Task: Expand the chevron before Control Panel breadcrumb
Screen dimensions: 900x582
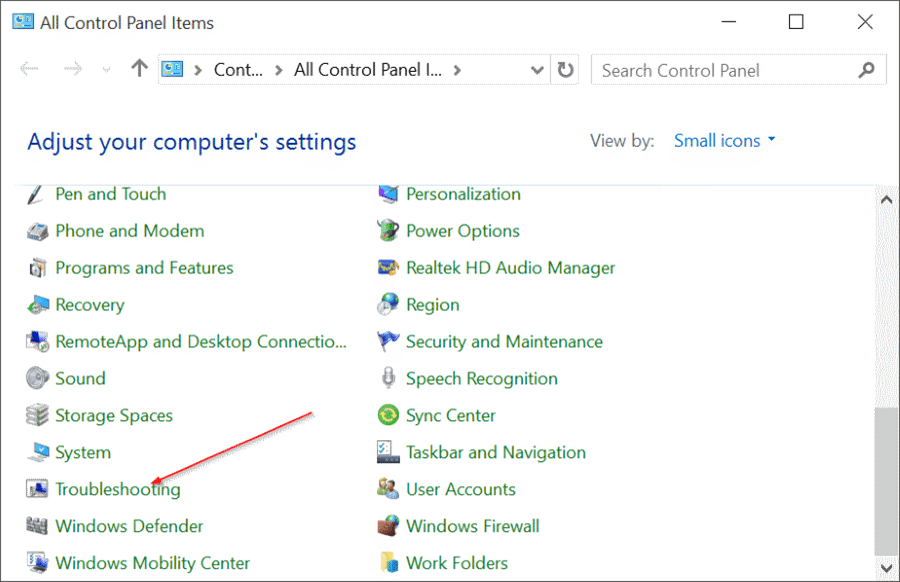Action: coord(198,70)
